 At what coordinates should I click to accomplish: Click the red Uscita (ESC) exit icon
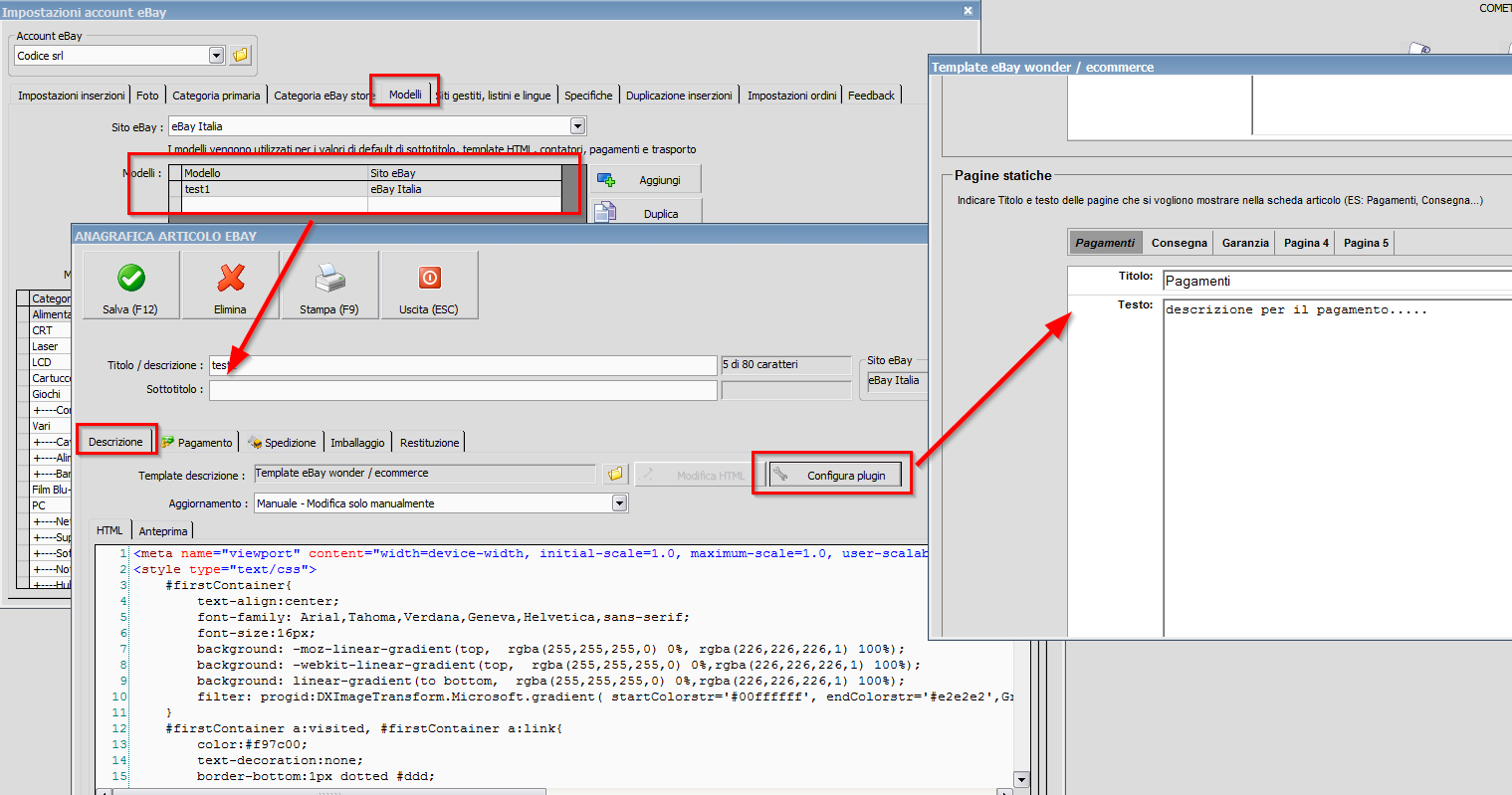[430, 278]
